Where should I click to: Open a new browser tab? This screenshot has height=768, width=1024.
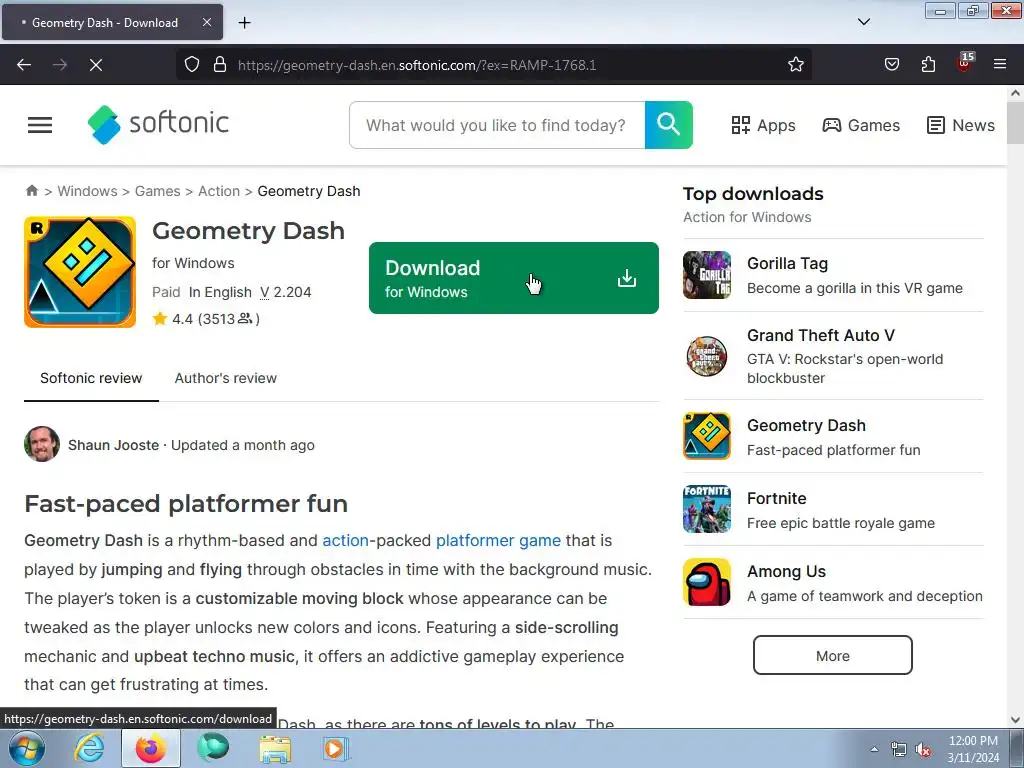(244, 23)
